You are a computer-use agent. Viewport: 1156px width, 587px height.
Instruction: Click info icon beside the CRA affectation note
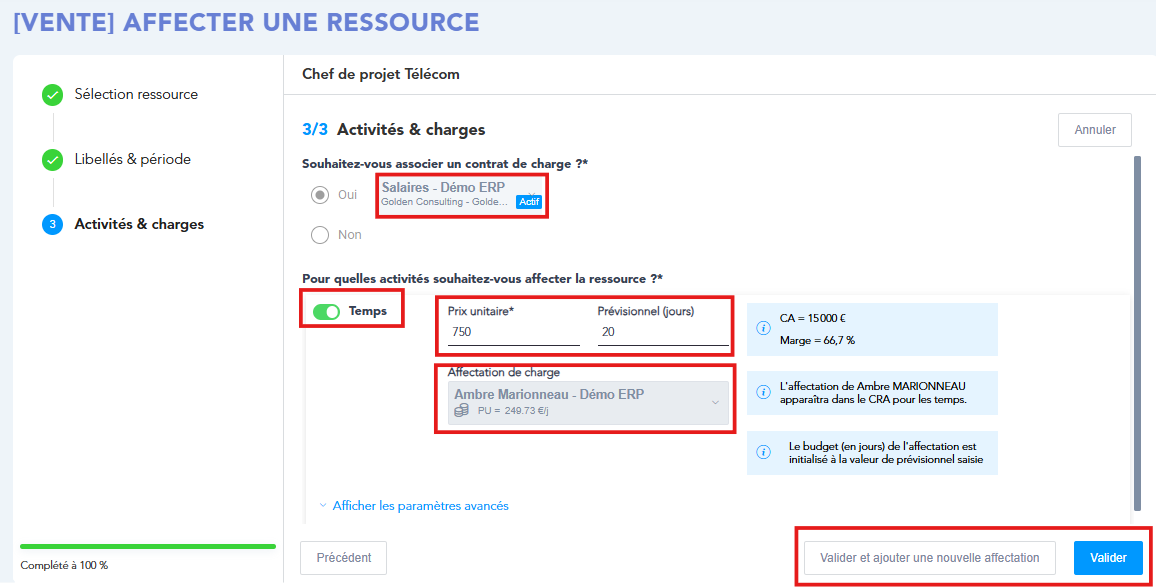[763, 392]
